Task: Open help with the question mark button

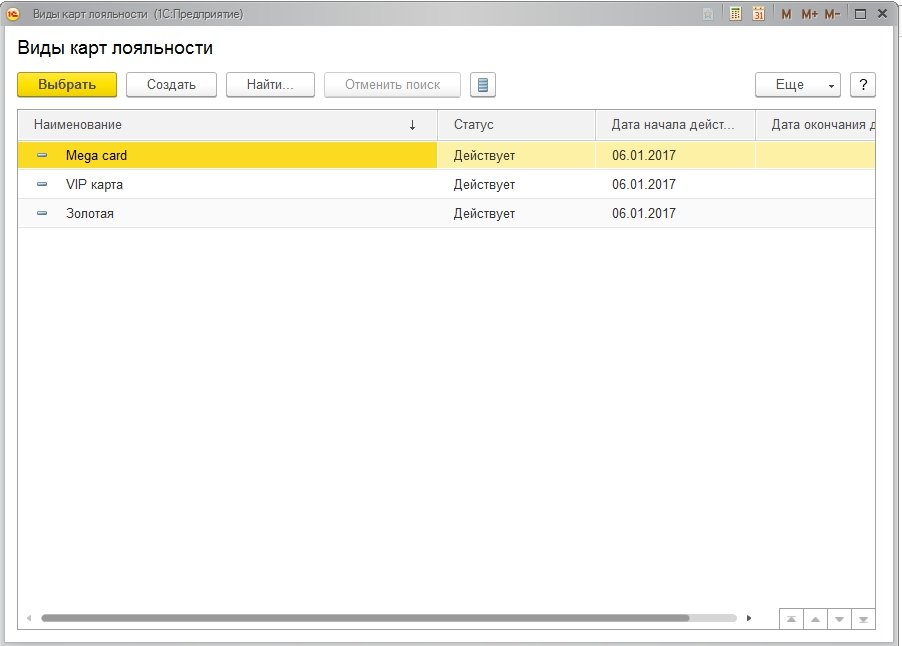Action: [862, 85]
